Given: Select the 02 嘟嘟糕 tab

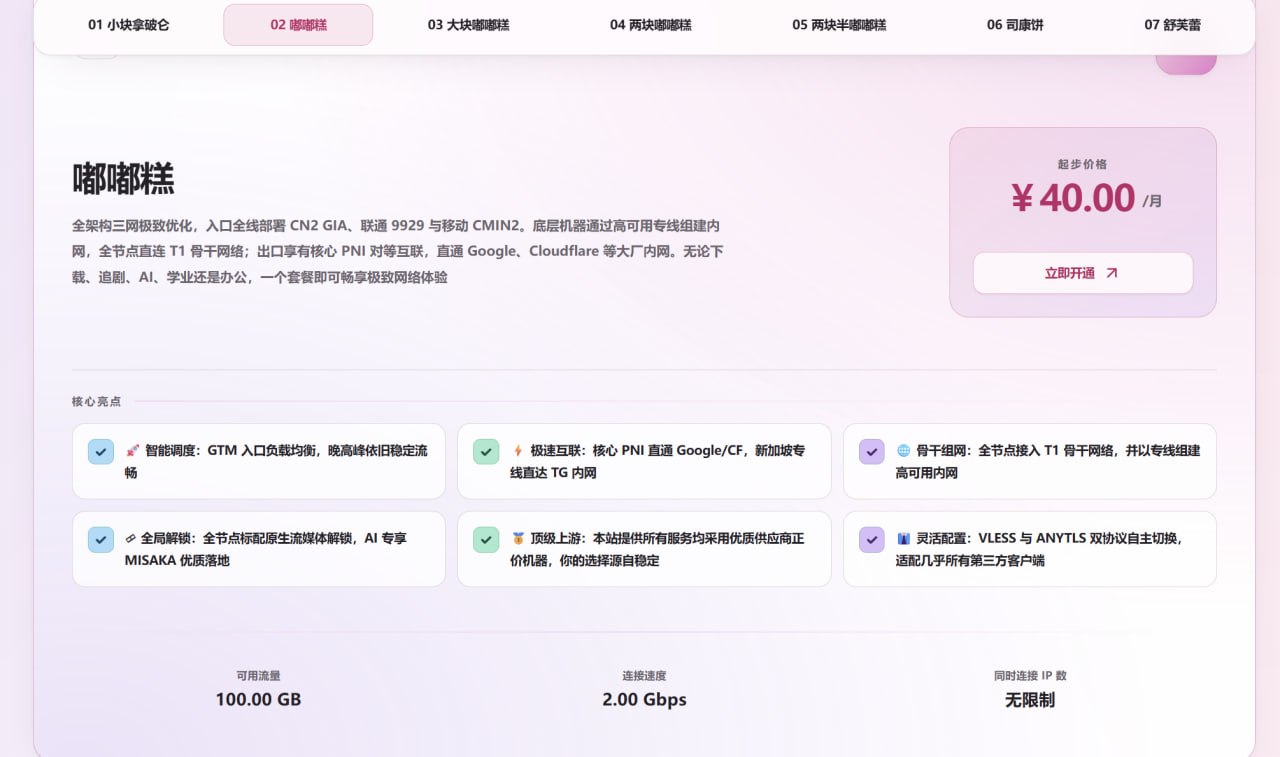Looking at the screenshot, I should (x=298, y=25).
